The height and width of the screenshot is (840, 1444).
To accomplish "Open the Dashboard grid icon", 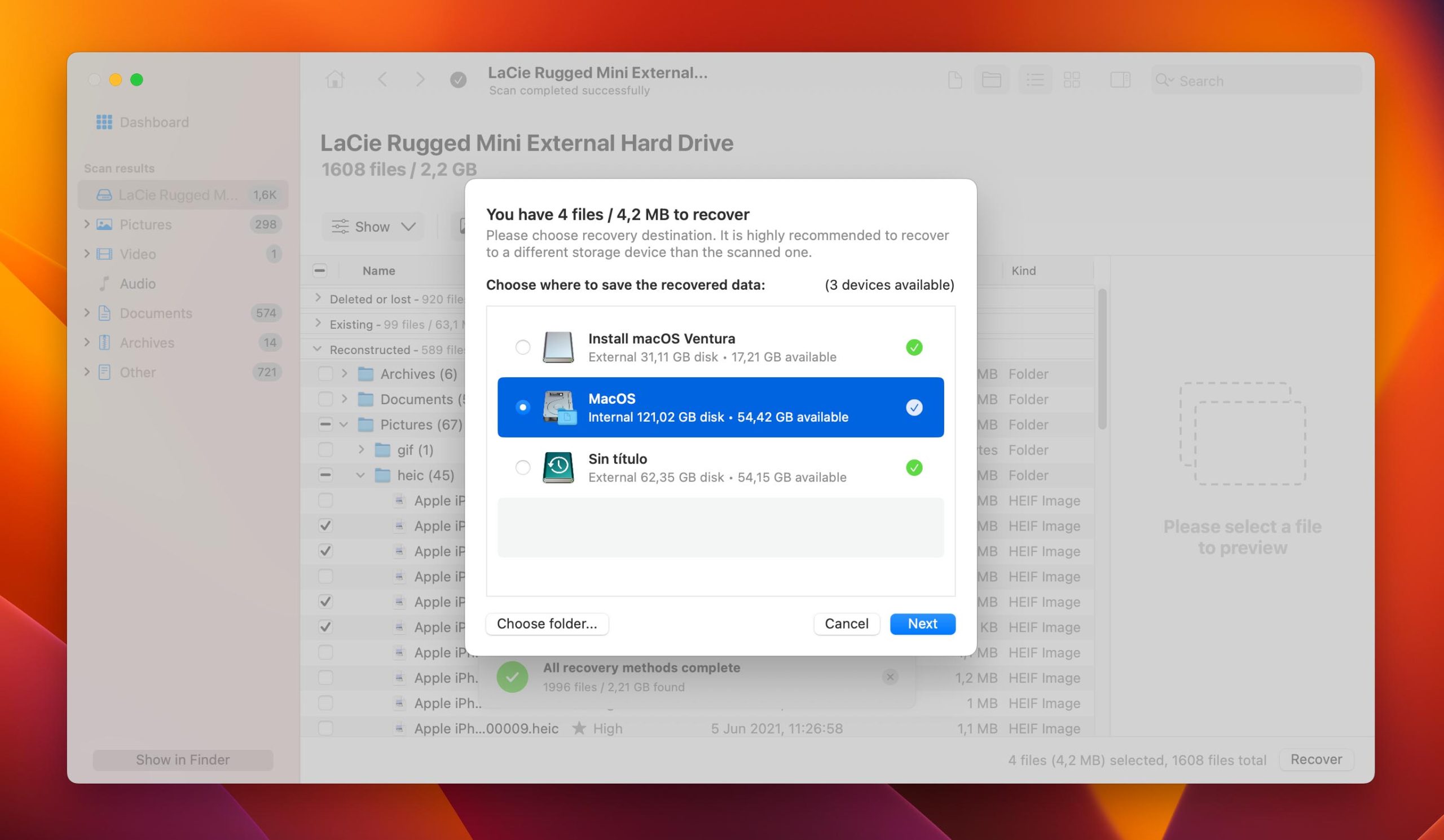I will click(104, 122).
